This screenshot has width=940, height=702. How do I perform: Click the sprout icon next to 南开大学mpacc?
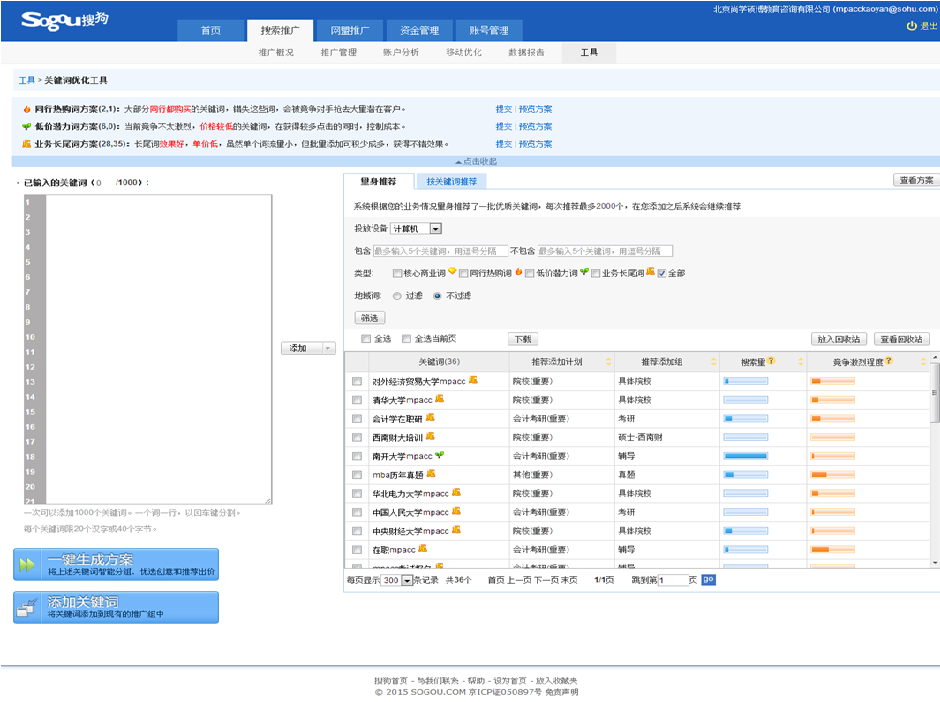pyautogui.click(x=440, y=455)
